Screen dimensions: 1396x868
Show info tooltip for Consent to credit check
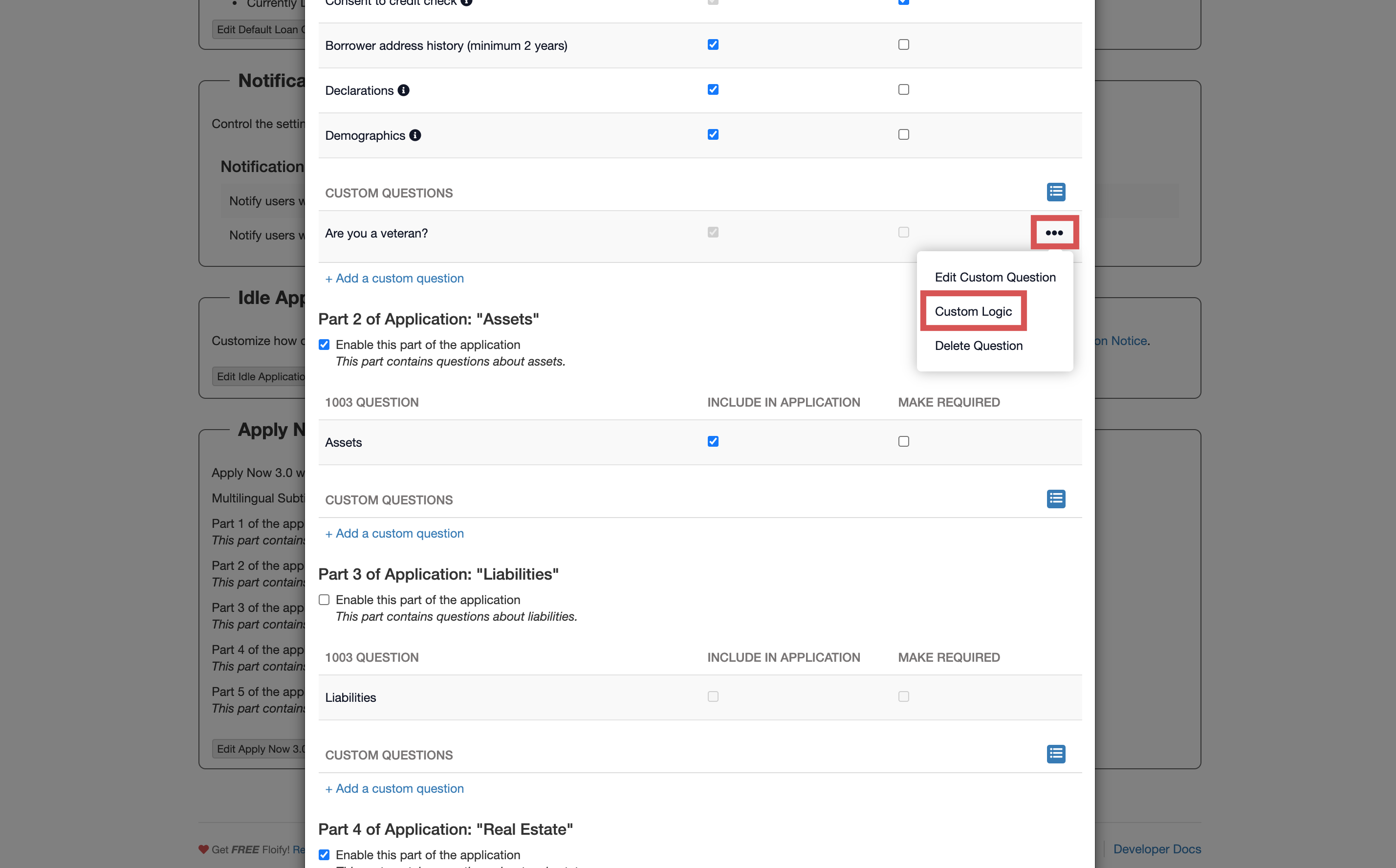point(466,2)
